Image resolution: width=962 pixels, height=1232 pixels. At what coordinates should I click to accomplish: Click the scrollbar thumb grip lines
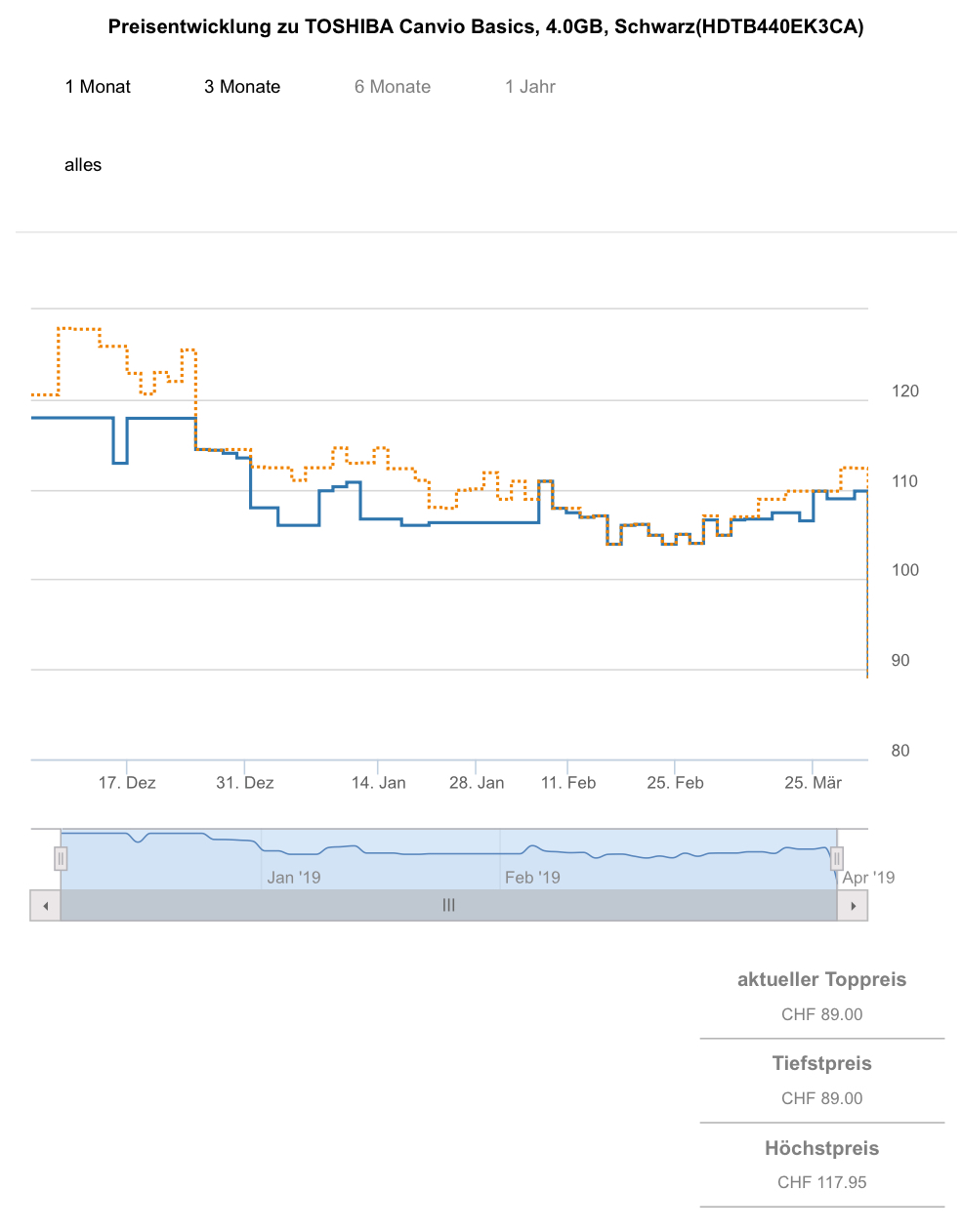click(448, 906)
